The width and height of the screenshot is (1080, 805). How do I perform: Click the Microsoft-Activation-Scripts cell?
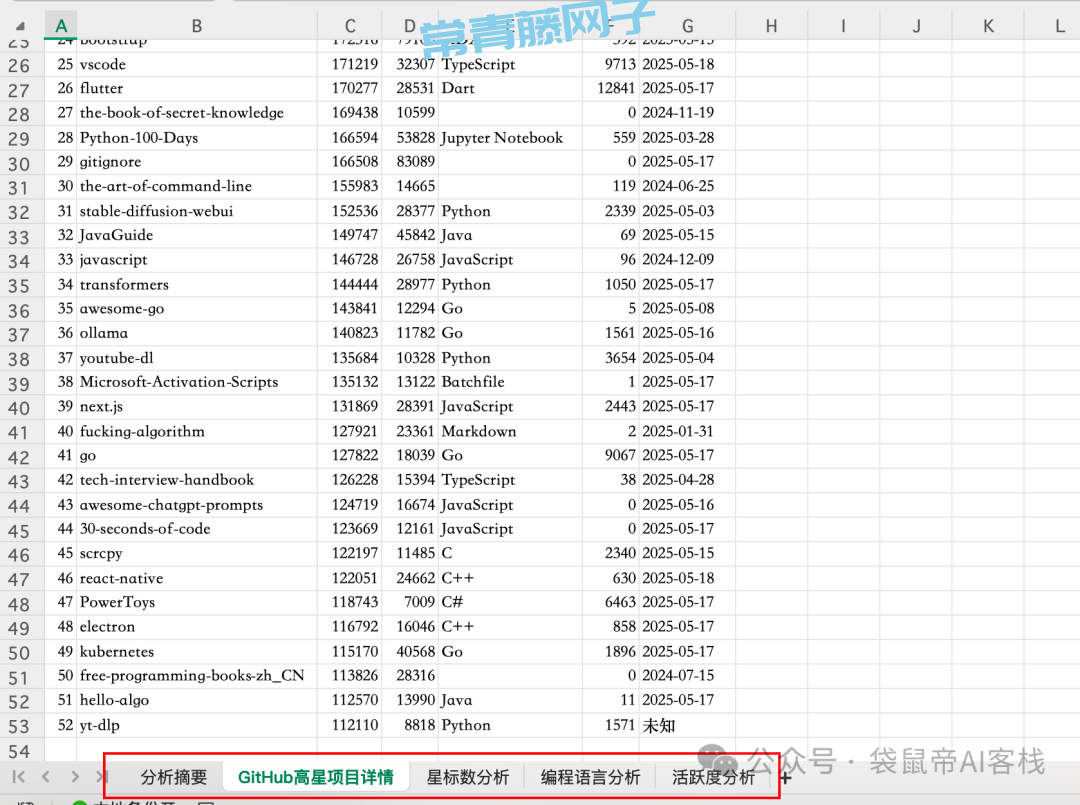point(197,382)
